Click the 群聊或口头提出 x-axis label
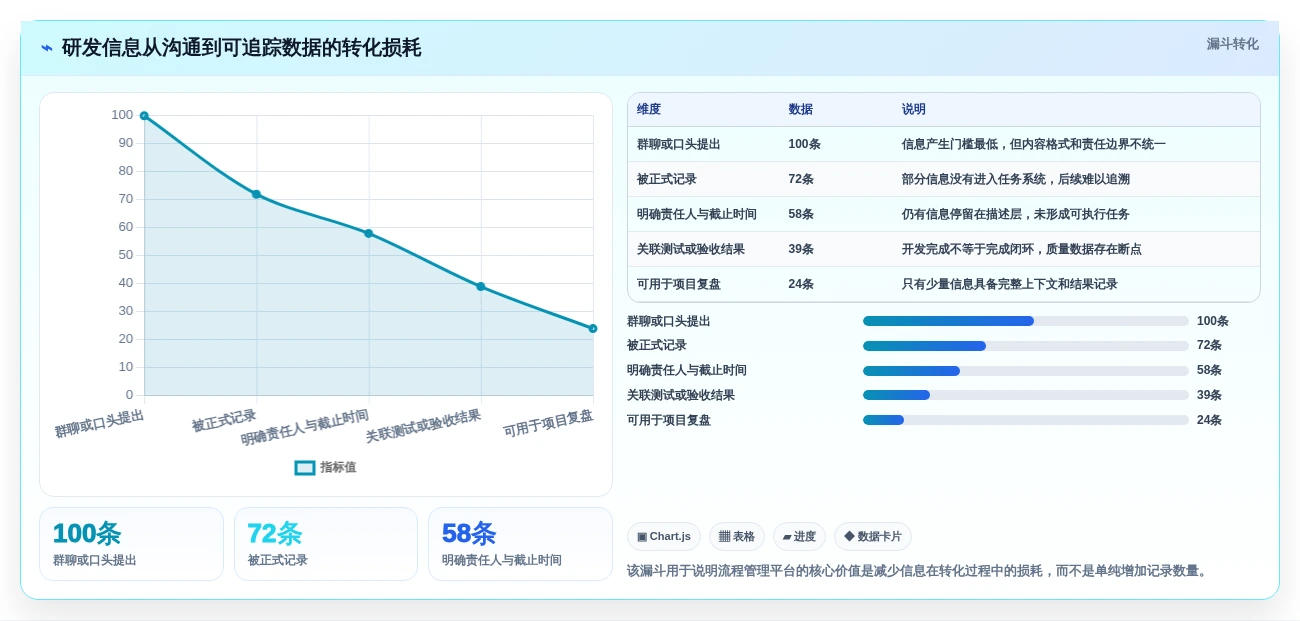The height and width of the screenshot is (621, 1300). pos(100,423)
